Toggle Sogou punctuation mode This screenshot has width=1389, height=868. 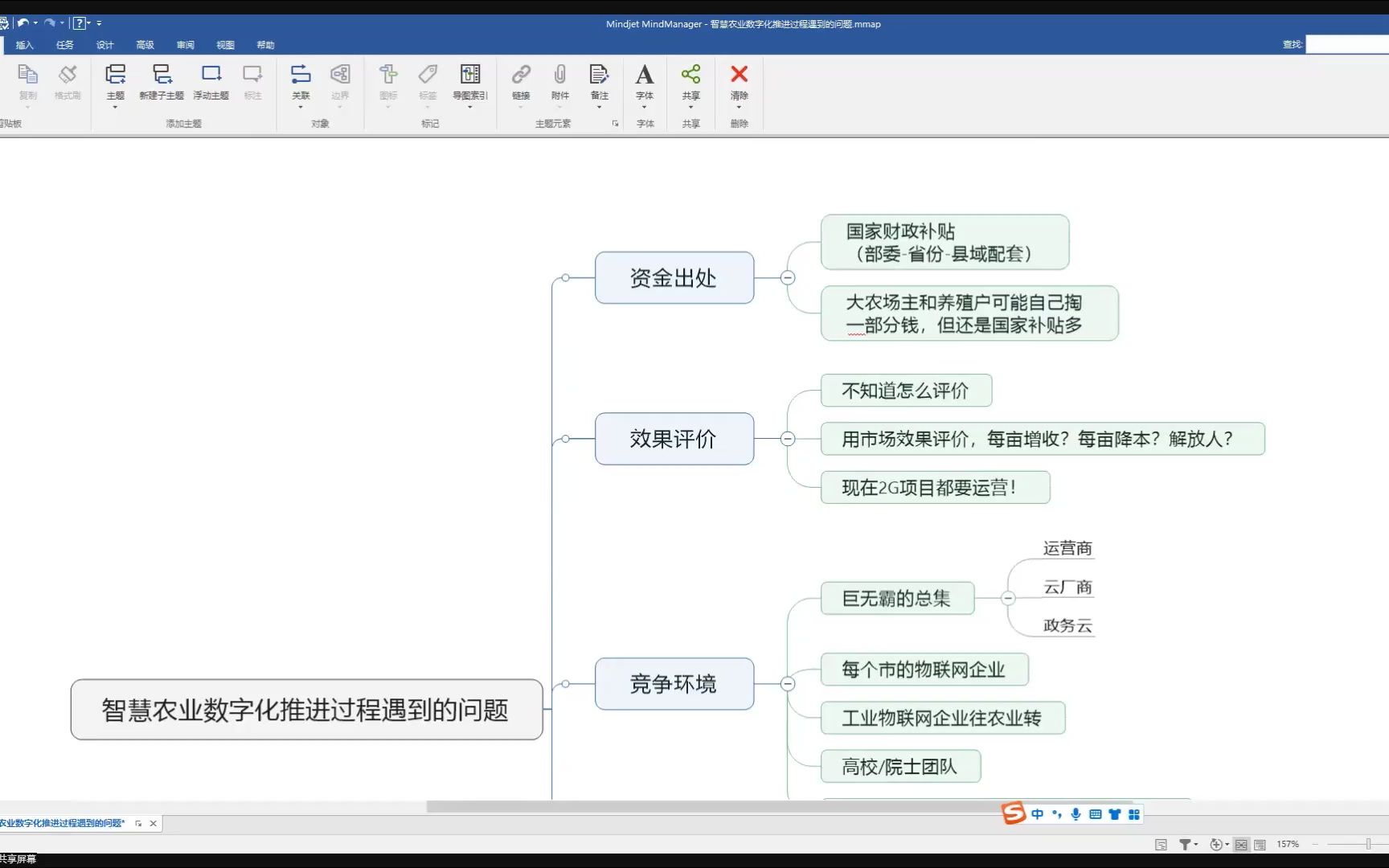point(1056,814)
